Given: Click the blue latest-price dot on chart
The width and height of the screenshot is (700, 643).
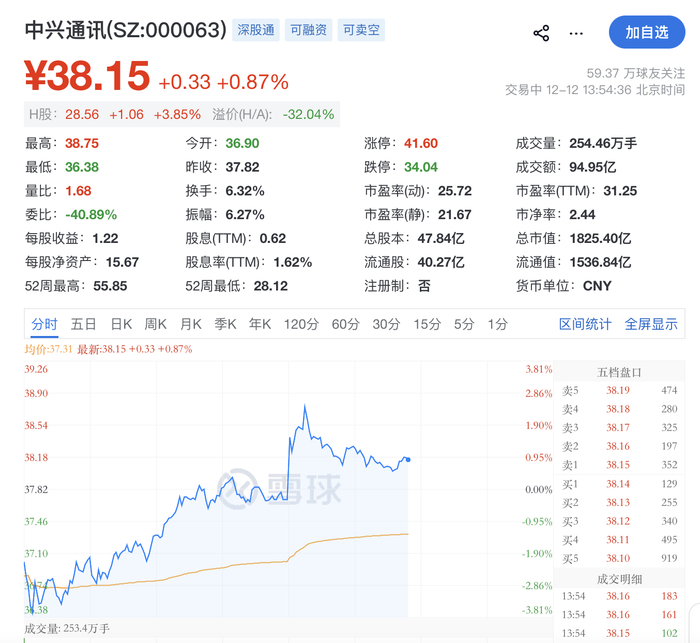Looking at the screenshot, I should tap(408, 459).
